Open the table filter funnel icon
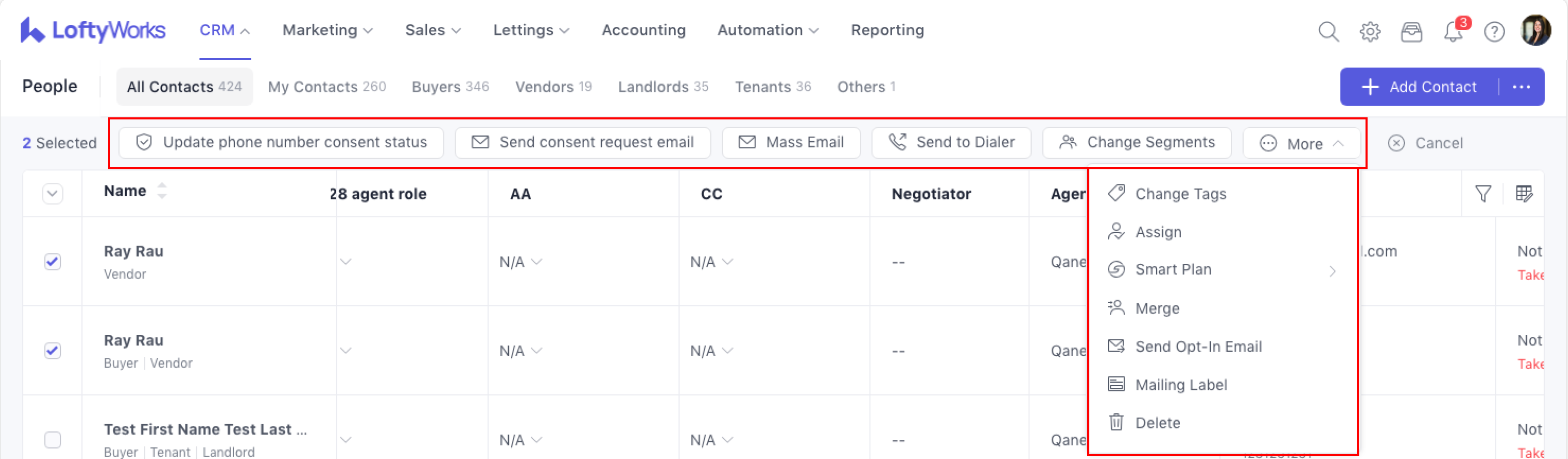Screen dimensions: 1568x459 pos(1483,194)
